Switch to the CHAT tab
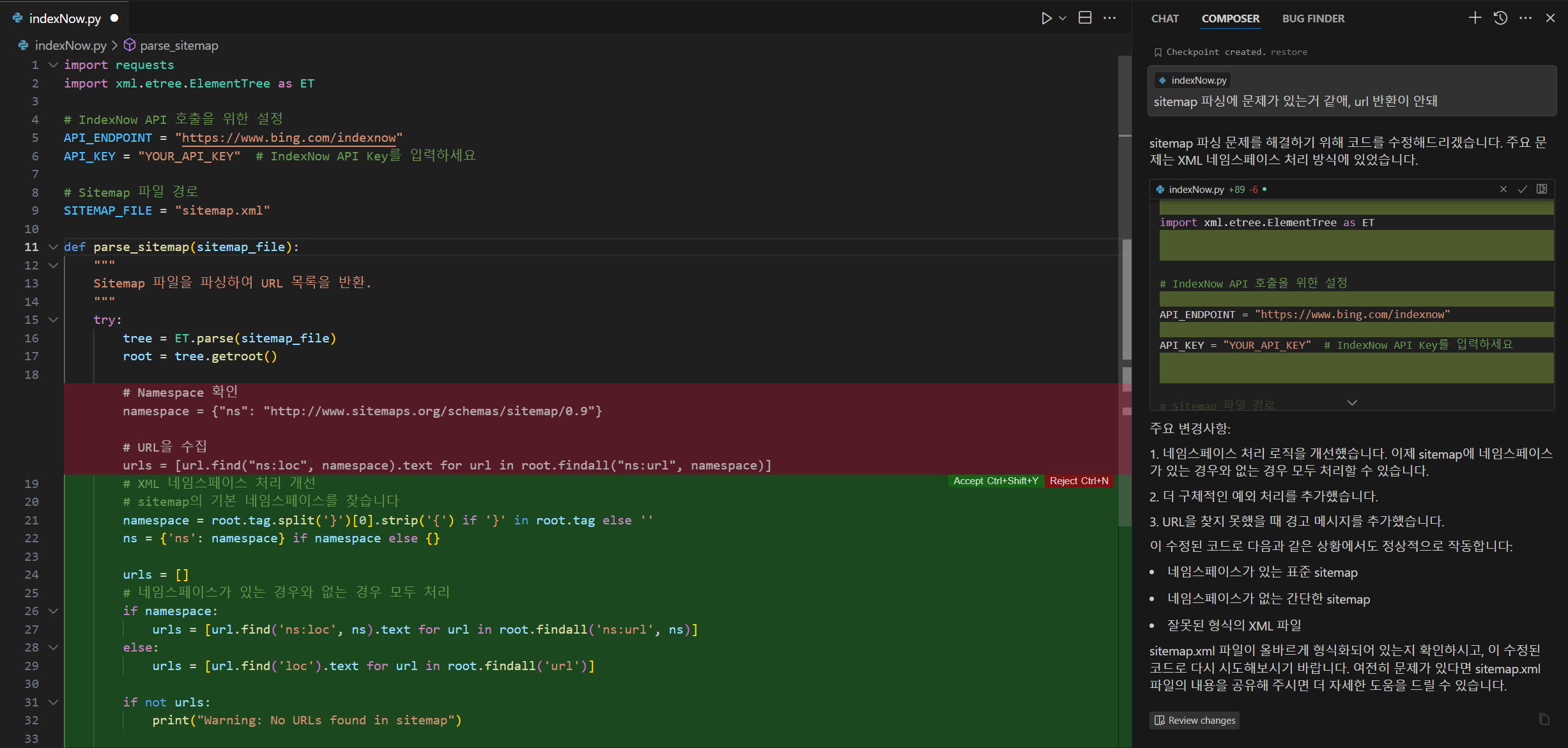This screenshot has height=748, width=1568. tap(1165, 19)
